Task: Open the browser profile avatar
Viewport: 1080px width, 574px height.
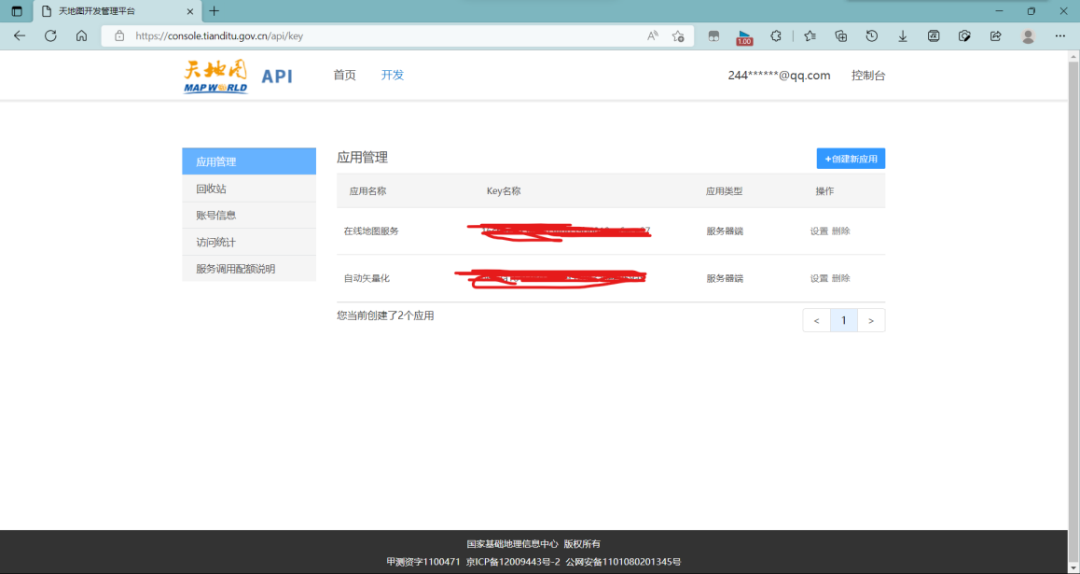Action: tap(1028, 36)
